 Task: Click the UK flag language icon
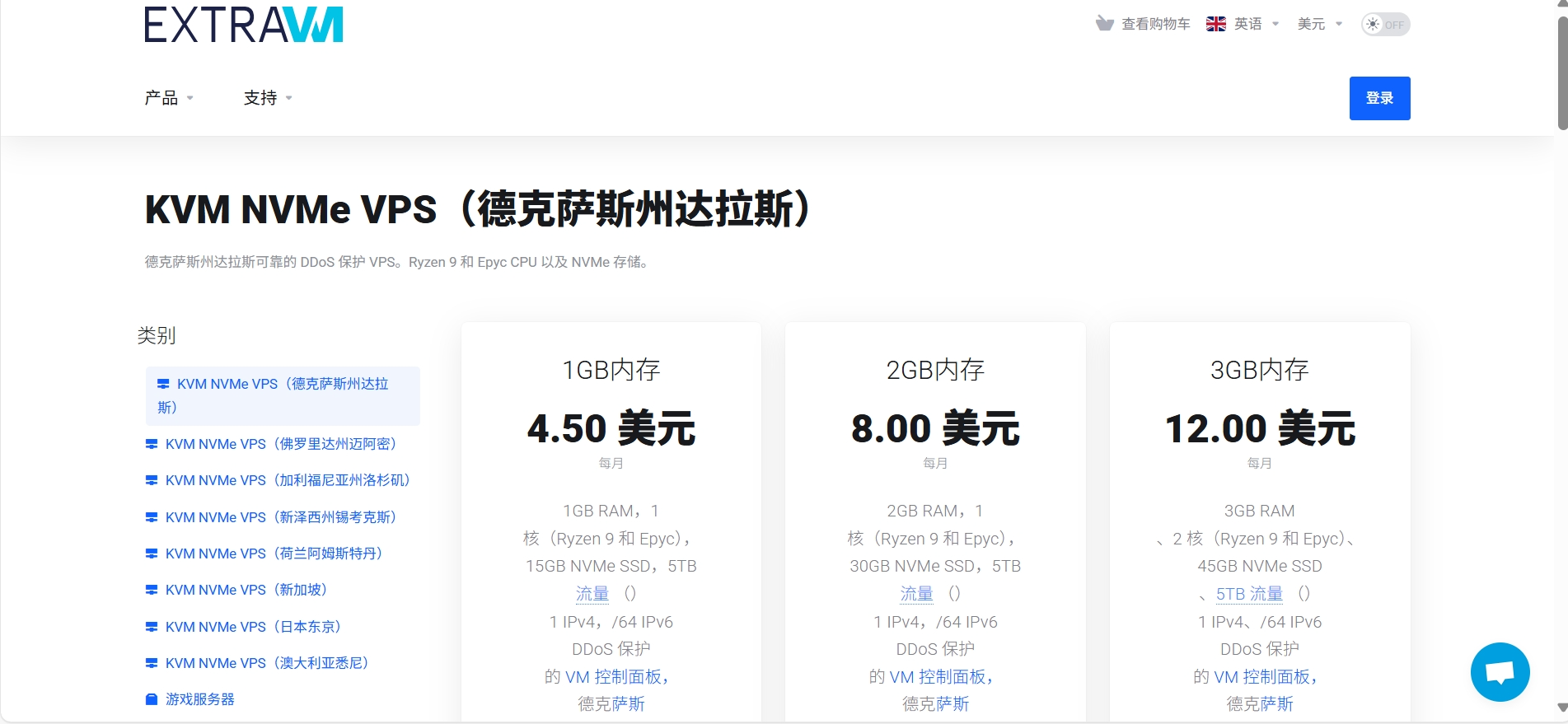[1215, 24]
